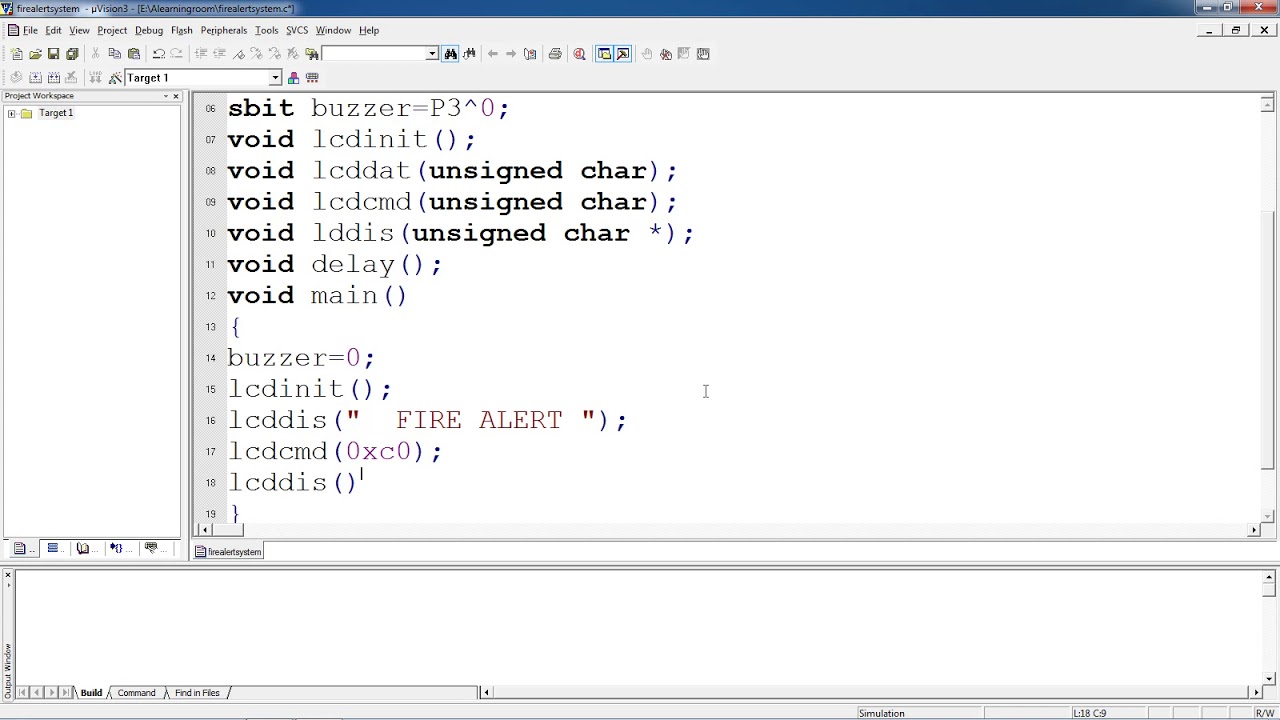
Task: Click the Redo arrow icon
Action: (x=176, y=54)
